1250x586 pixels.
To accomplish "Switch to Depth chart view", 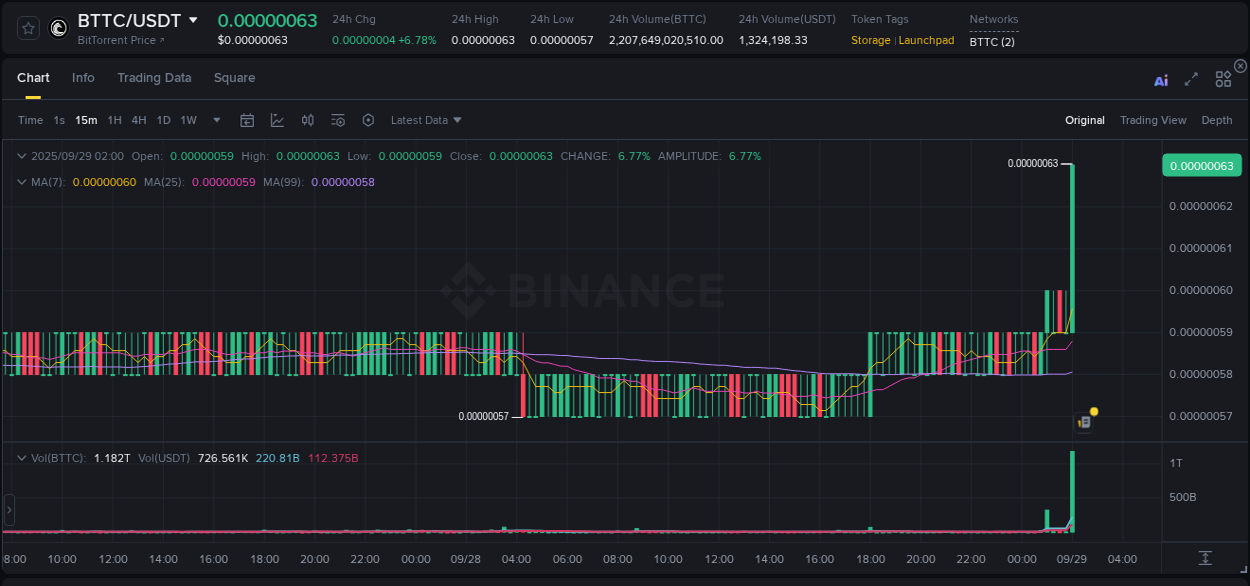I will coord(1217,120).
